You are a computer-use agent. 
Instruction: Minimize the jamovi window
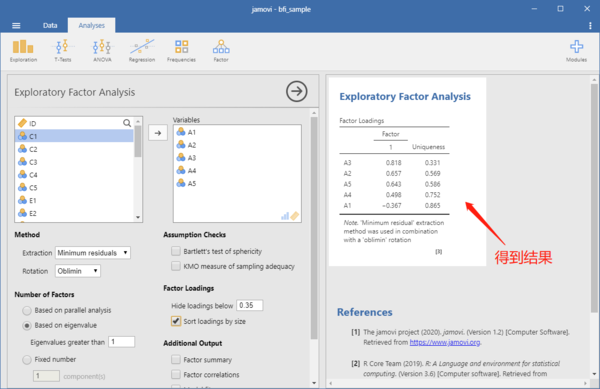point(534,8)
